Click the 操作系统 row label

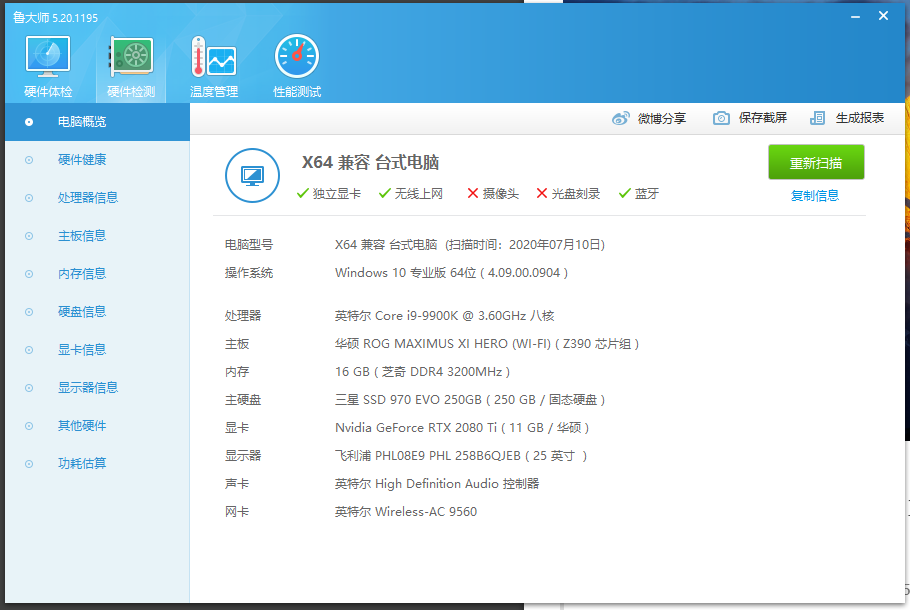(x=249, y=273)
